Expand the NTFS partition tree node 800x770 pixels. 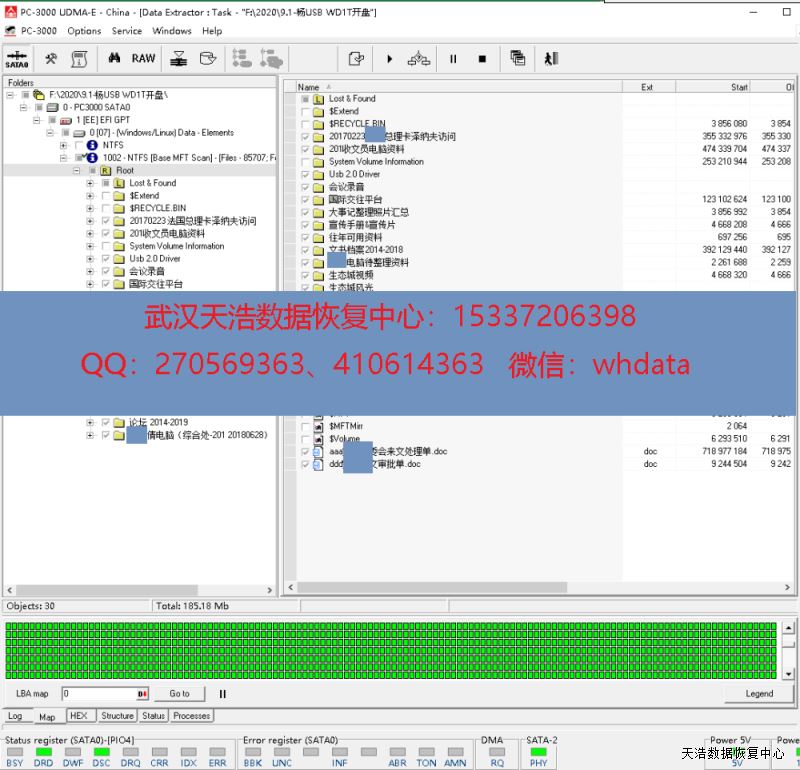(64, 145)
